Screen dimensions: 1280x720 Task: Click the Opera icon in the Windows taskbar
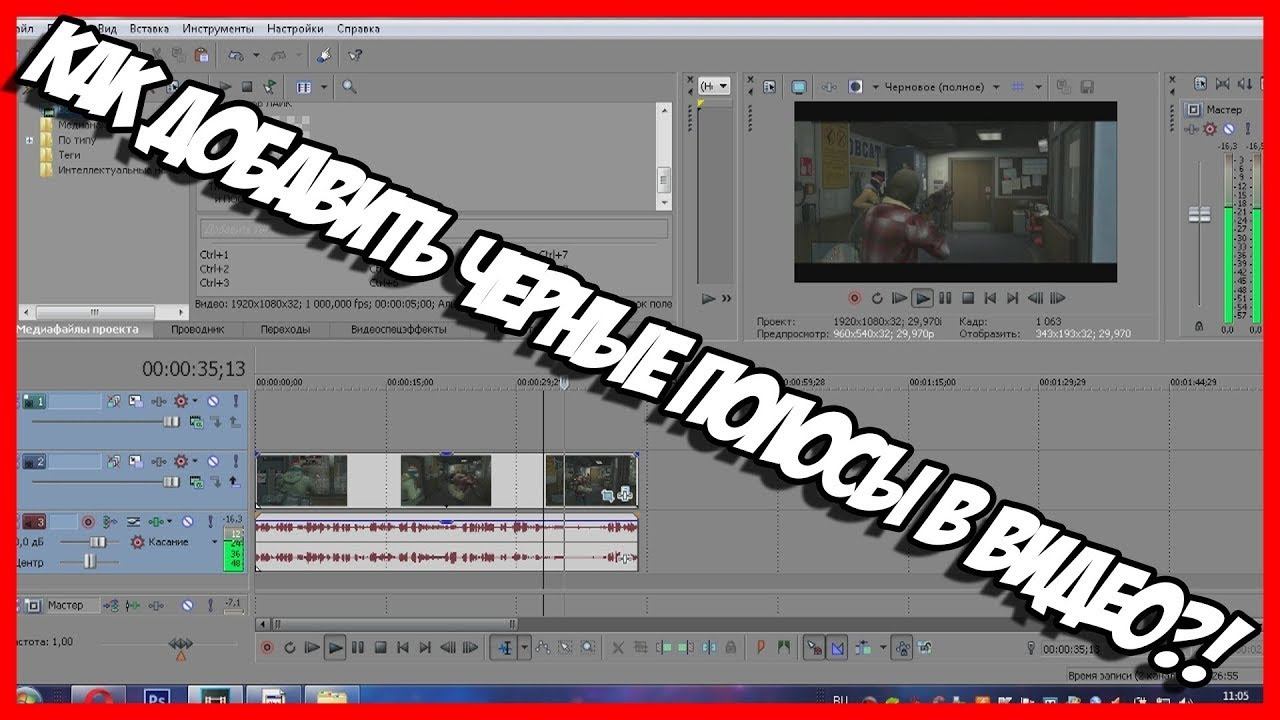[x=98, y=698]
